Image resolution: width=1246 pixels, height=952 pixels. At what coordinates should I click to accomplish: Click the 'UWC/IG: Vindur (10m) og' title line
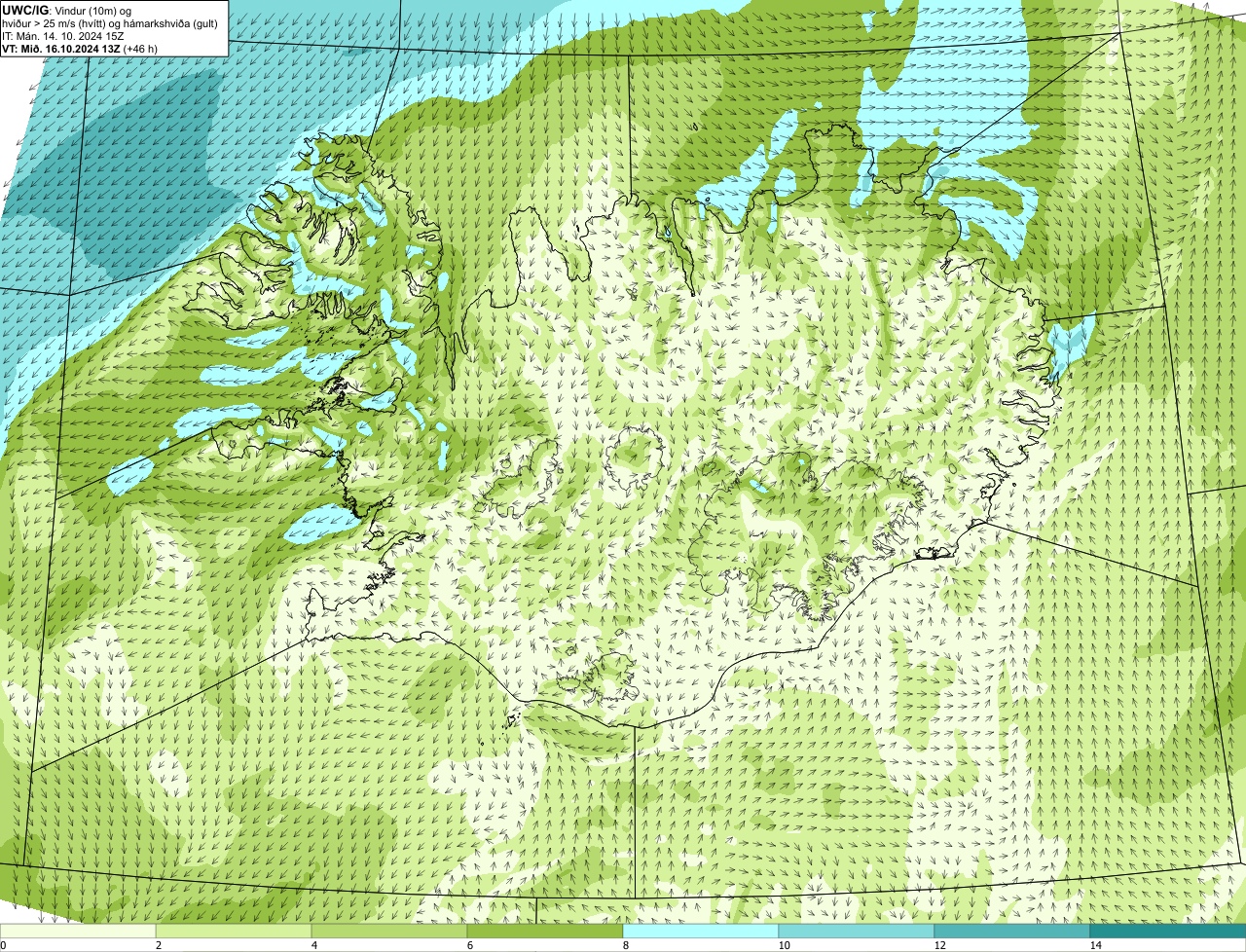click(67, 10)
